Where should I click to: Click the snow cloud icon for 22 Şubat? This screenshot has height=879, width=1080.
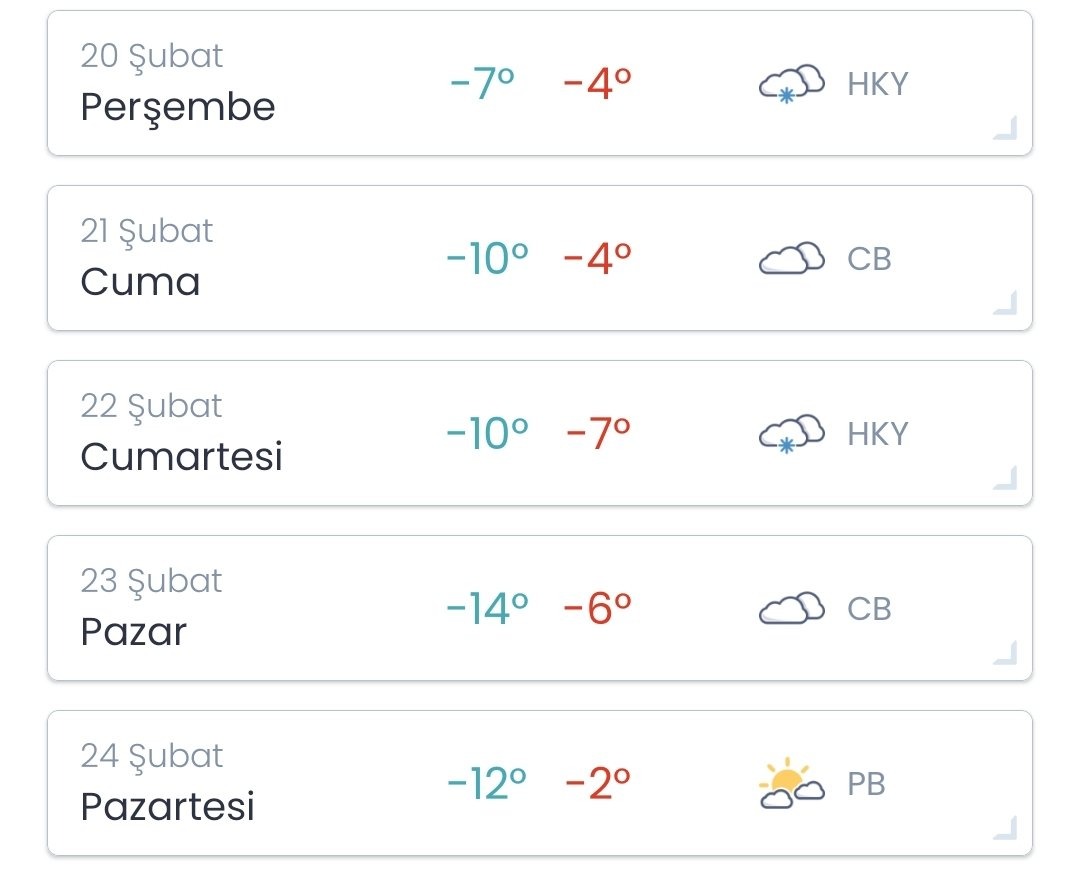point(791,434)
